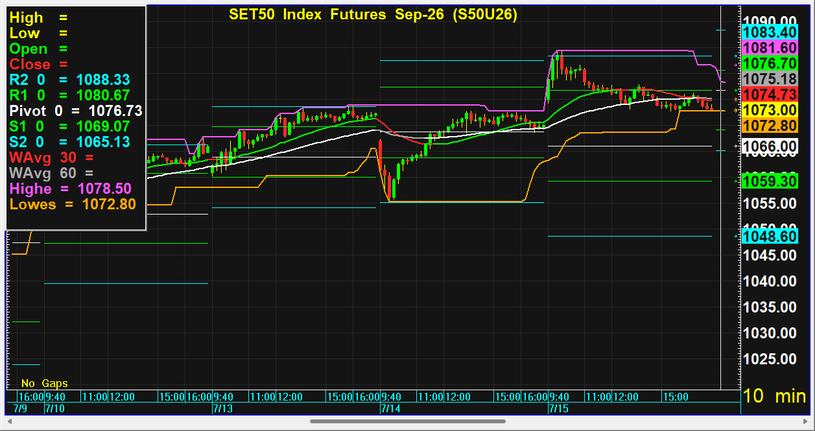Click the Close legend row

[39, 64]
